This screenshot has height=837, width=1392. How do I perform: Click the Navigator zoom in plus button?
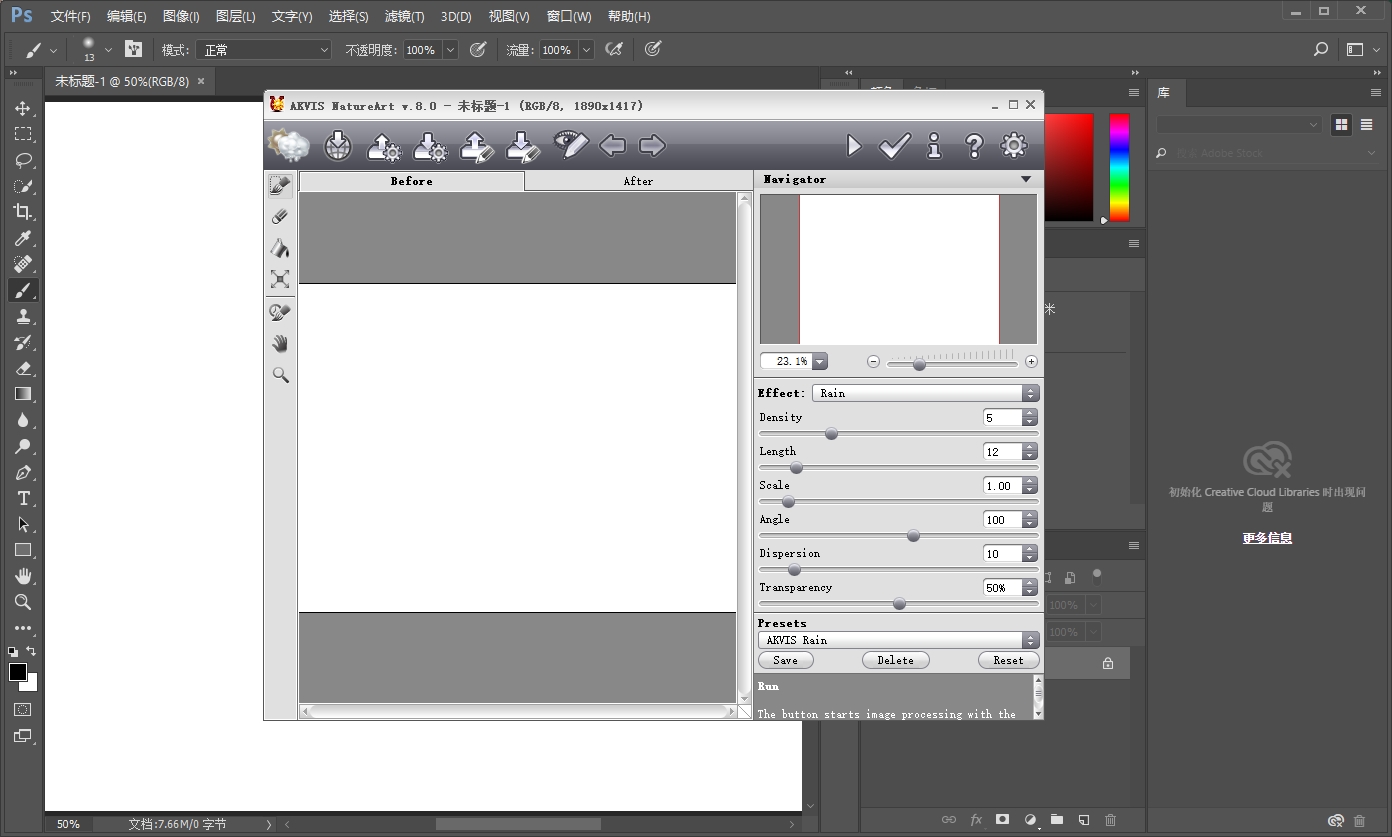(x=1031, y=362)
